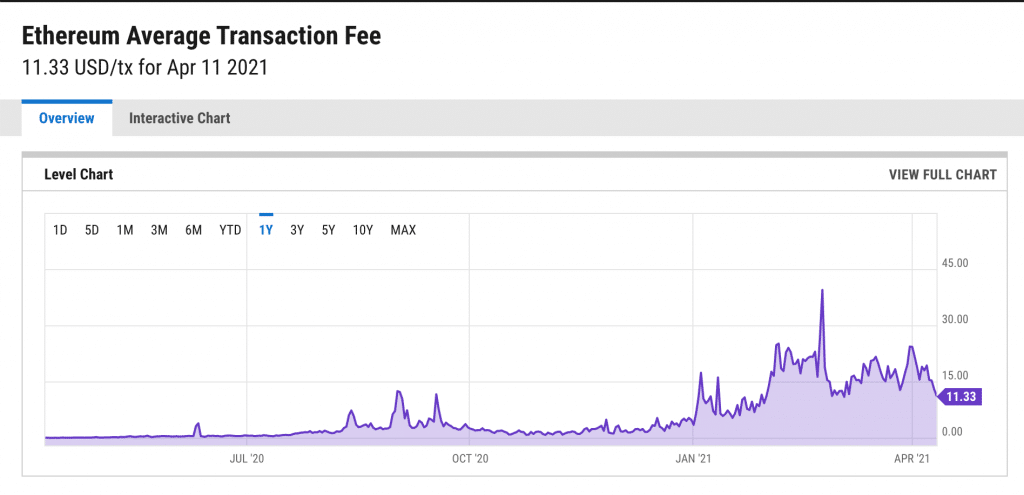Click the VIEW FULL CHART link
The image size is (1024, 495).
942,174
